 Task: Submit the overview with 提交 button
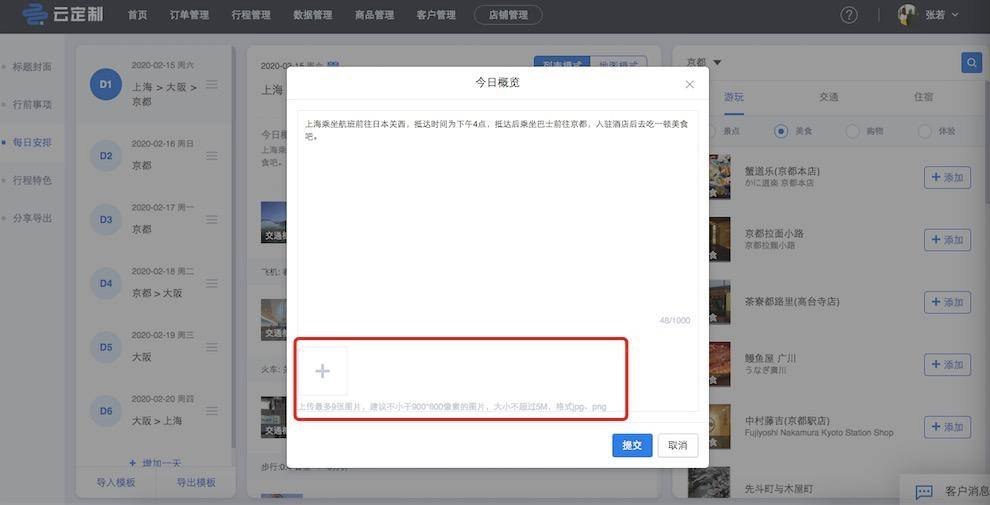(632, 445)
